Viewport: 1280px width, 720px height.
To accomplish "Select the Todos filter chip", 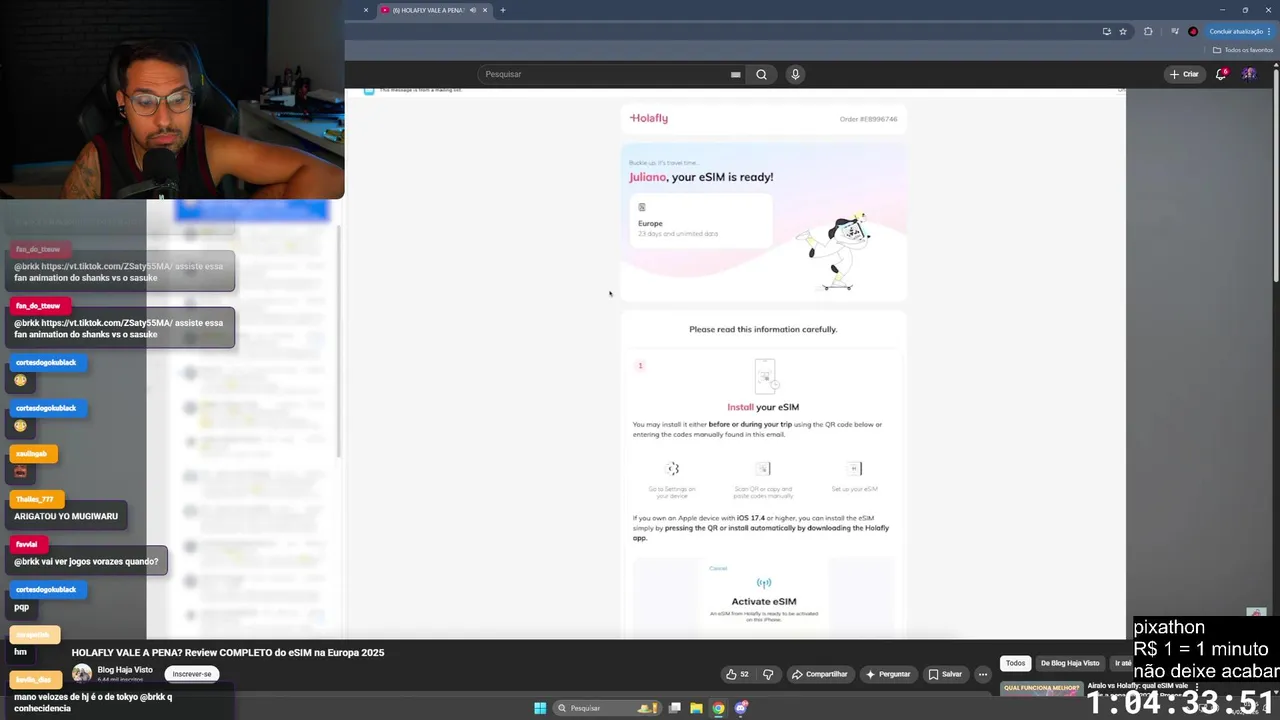I will point(1015,663).
